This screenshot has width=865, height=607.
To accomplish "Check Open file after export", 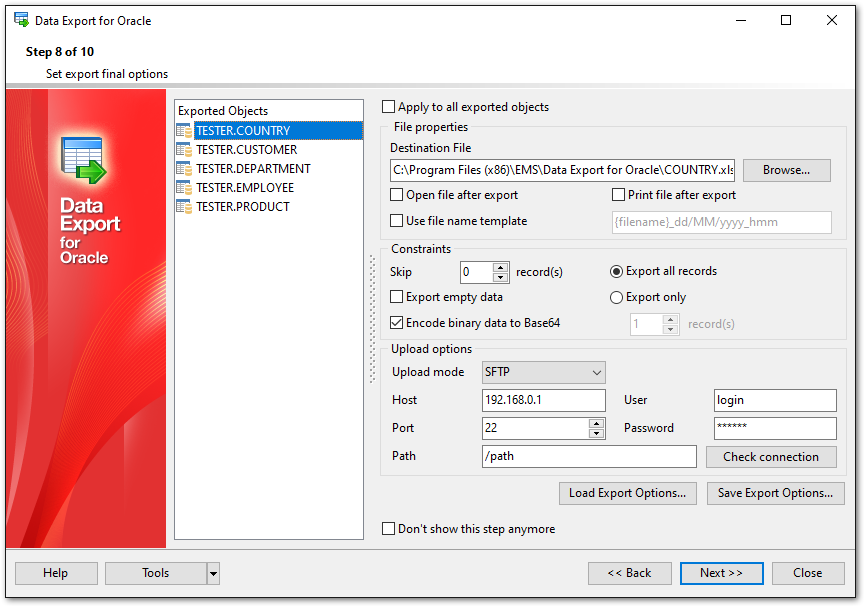I will click(397, 195).
